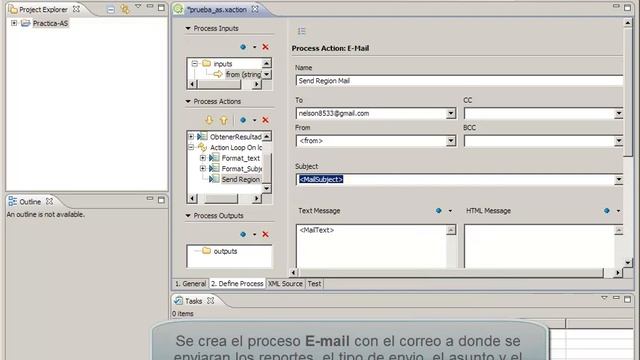This screenshot has width=640, height=360.
Task: Click editor vertical scrollbar down arrow
Action: [x=628, y=262]
